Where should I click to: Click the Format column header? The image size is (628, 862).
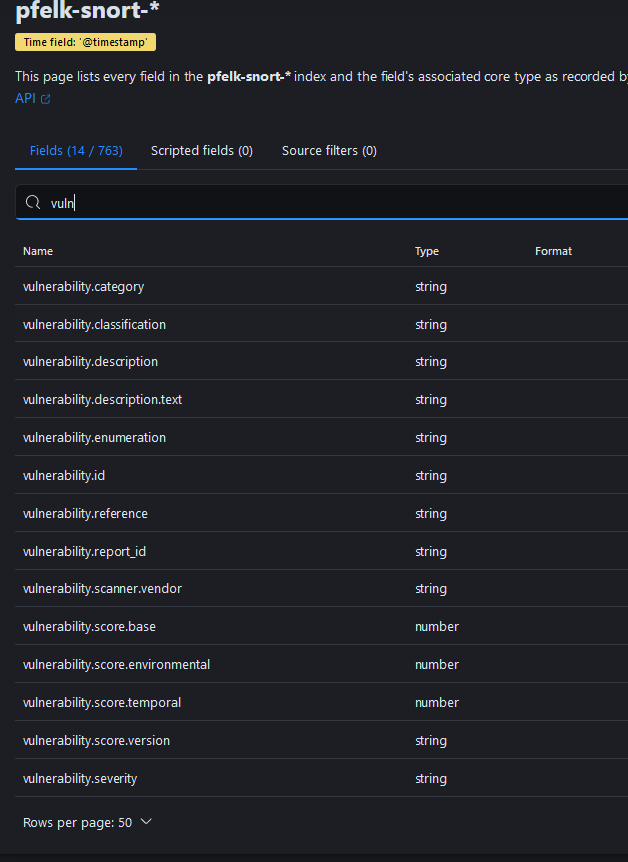click(553, 251)
